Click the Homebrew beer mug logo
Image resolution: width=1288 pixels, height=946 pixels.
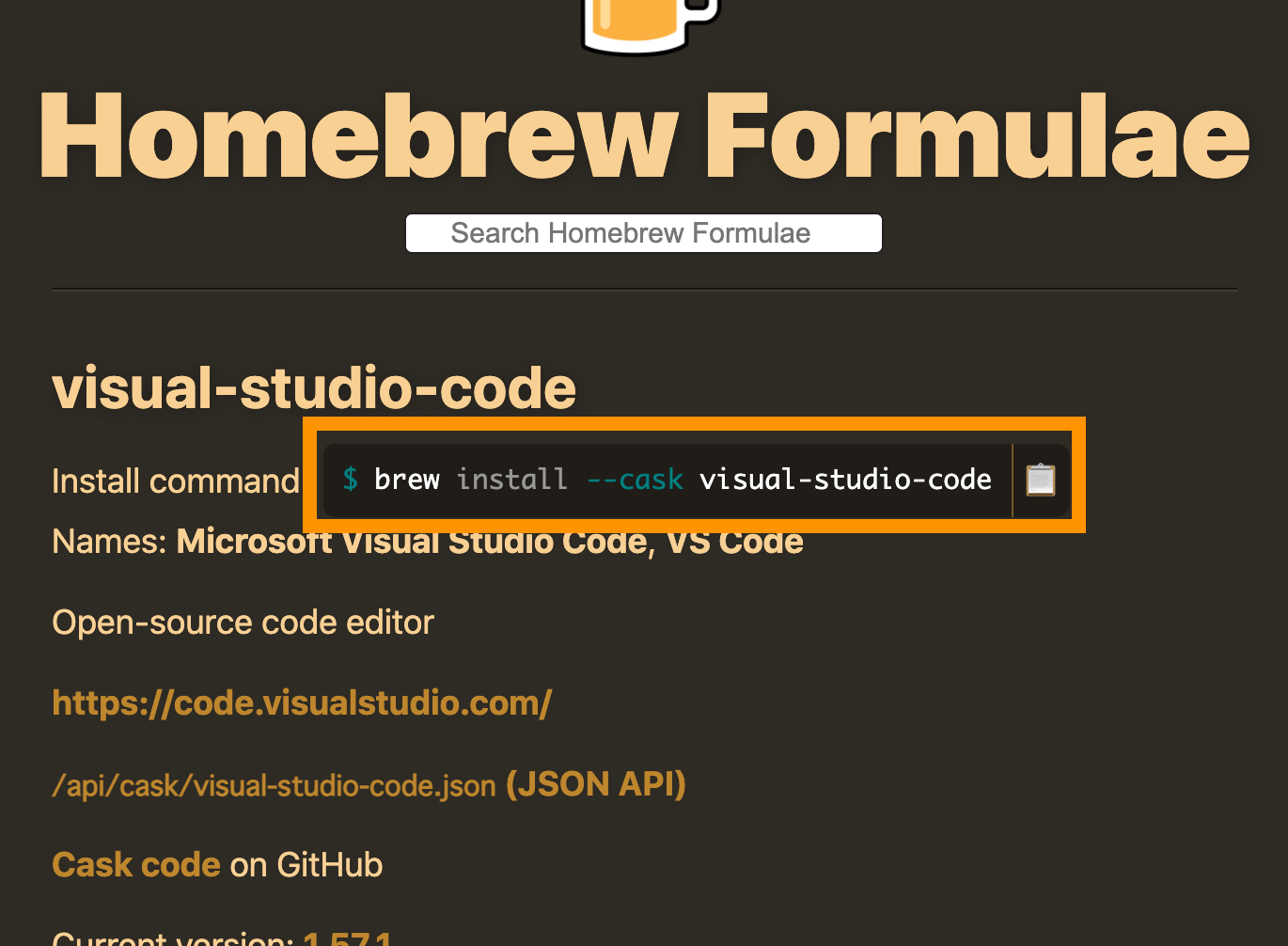click(x=648, y=24)
